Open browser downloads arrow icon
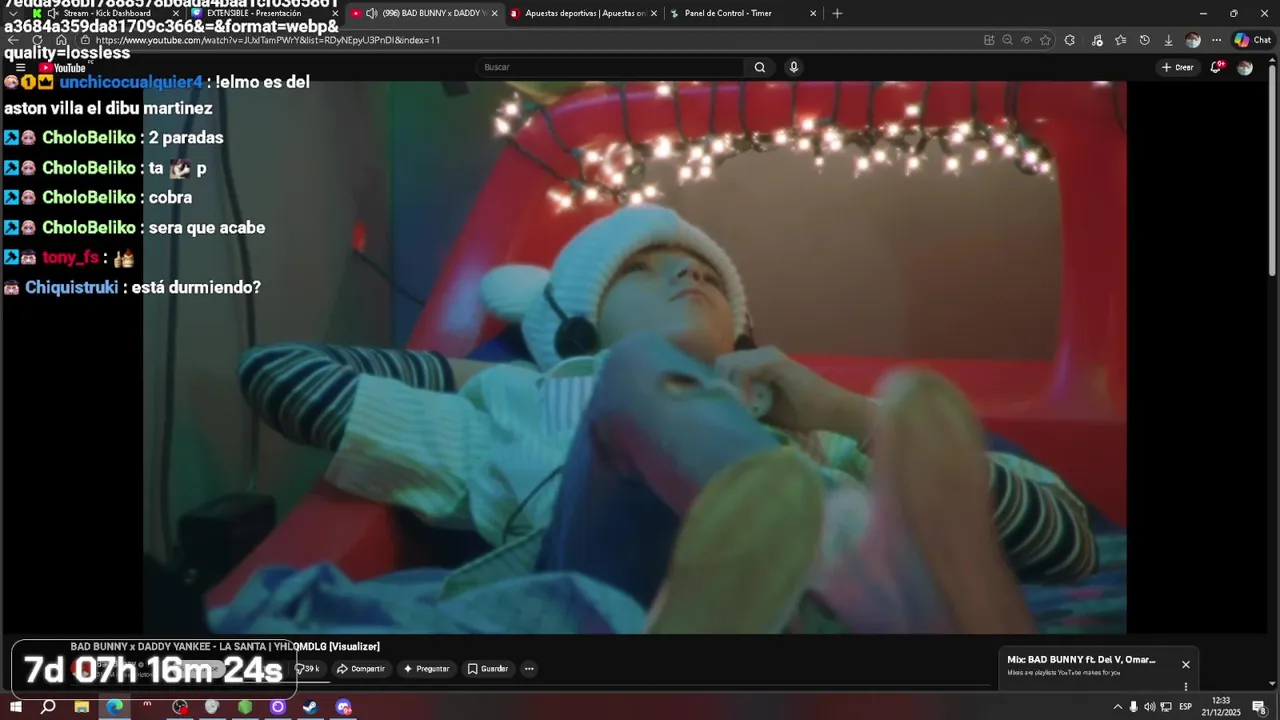The image size is (1280, 720). point(1168,40)
